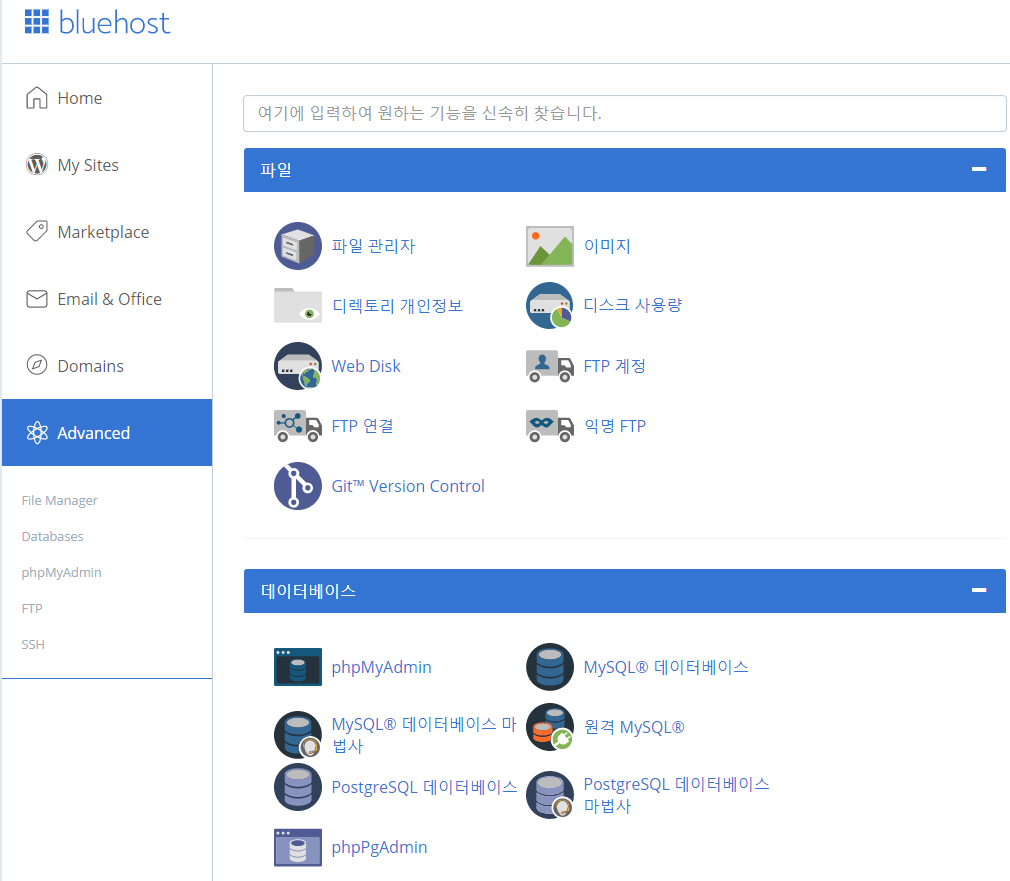Click the Git™ Version Control text link
1010x881 pixels.
(408, 486)
